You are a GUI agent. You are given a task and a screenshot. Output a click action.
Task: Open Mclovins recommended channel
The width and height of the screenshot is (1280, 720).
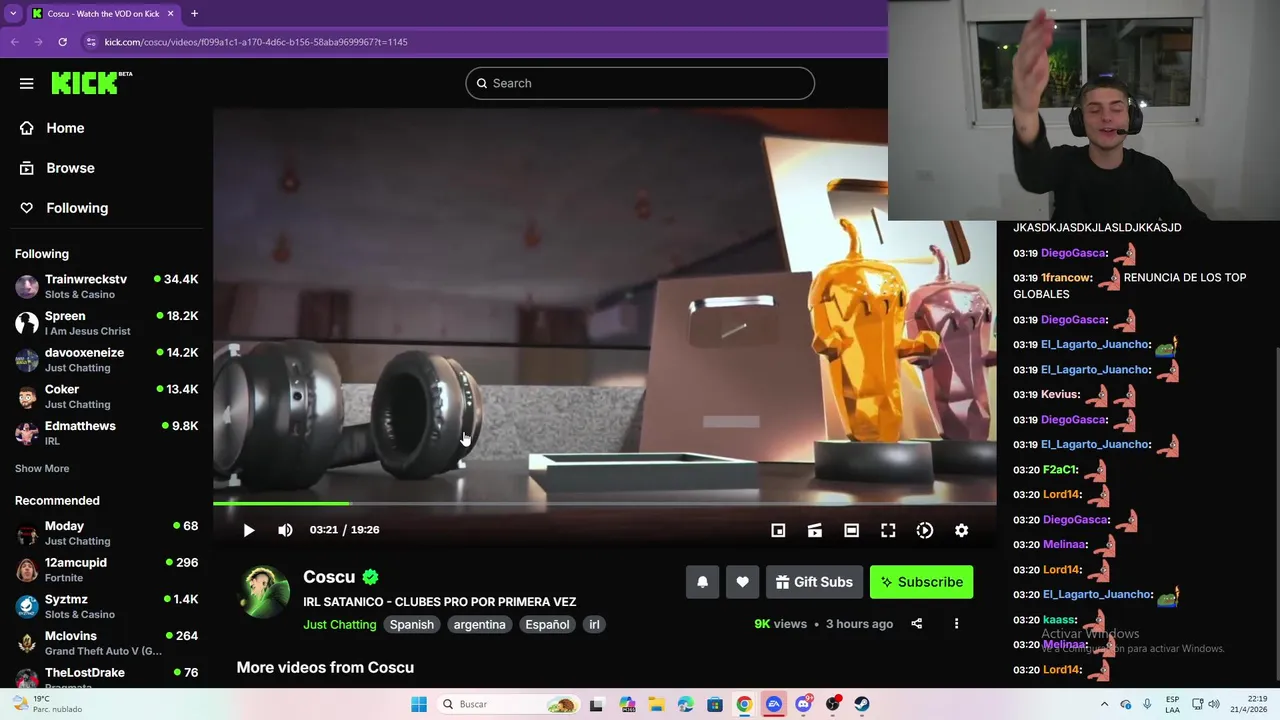[106, 643]
